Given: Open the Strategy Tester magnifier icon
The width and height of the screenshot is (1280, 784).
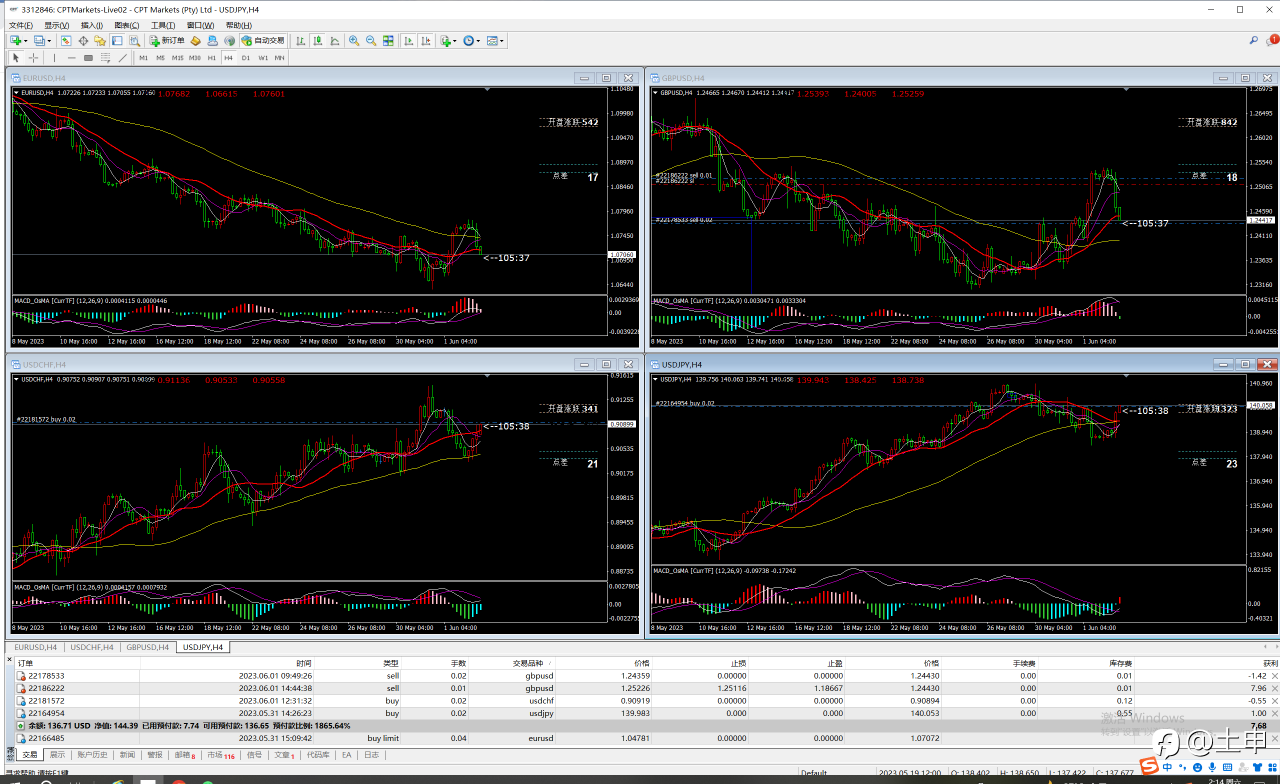Looking at the screenshot, I should pos(134,41).
